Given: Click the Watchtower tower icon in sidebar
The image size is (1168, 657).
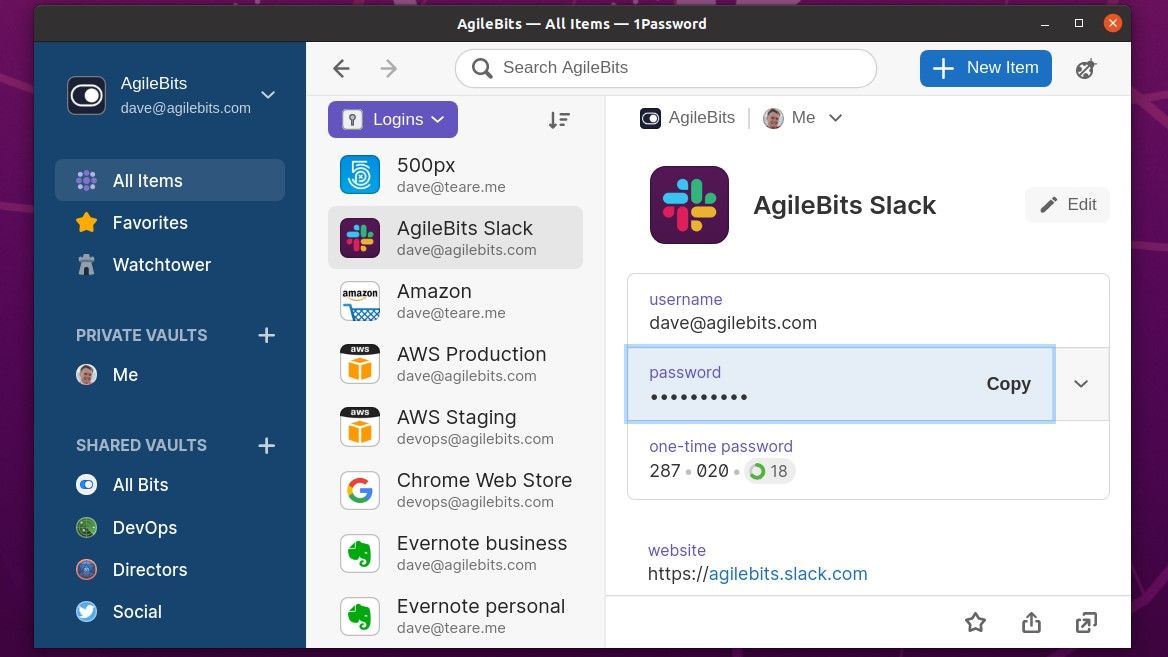Looking at the screenshot, I should pos(86,264).
